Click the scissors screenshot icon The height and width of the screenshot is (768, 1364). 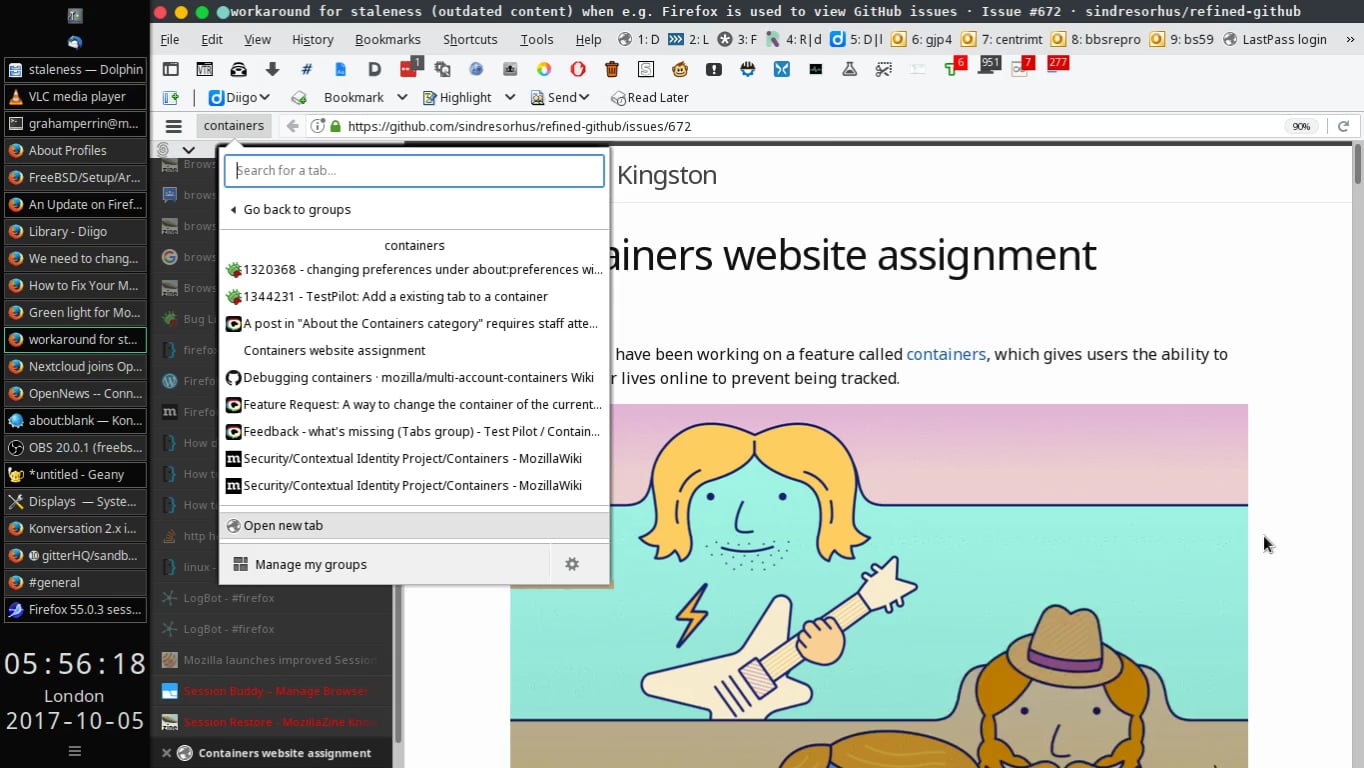884,69
